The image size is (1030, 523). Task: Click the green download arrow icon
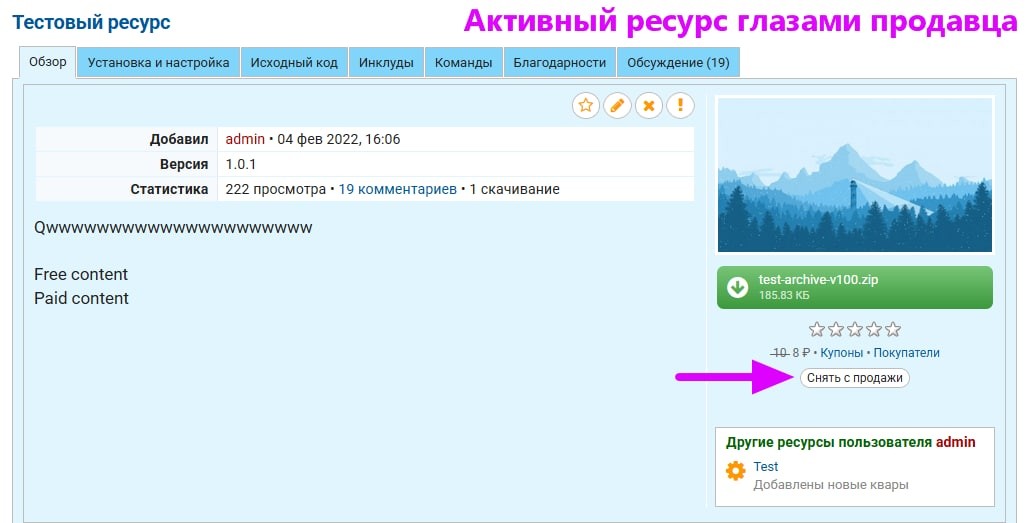point(738,287)
